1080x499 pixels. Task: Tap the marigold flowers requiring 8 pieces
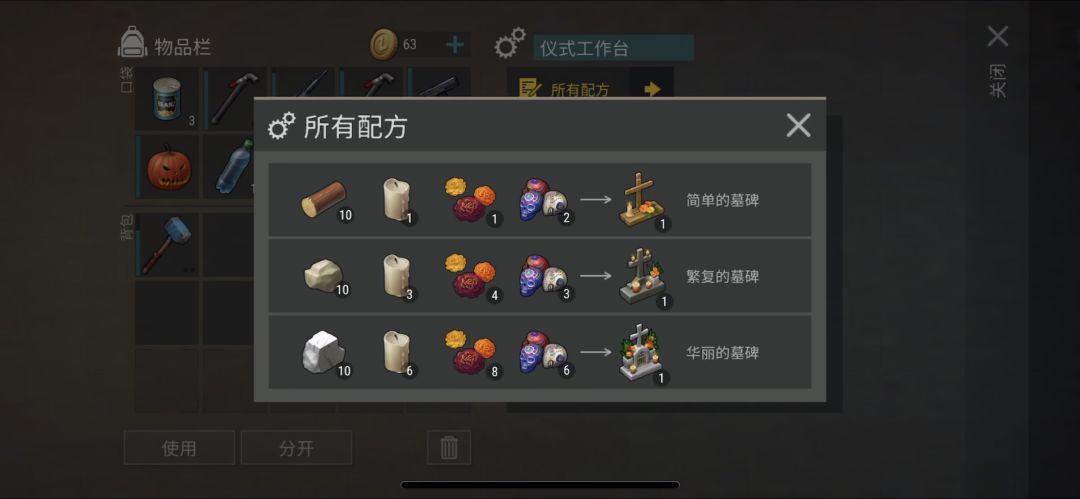pos(470,352)
